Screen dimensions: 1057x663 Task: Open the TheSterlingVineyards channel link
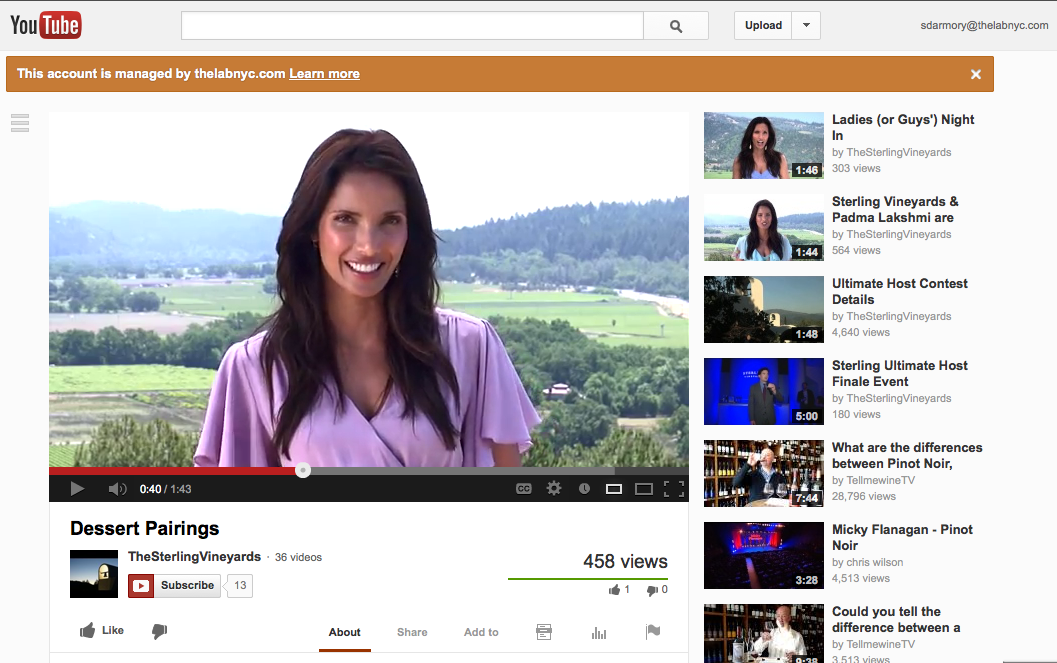click(x=194, y=557)
